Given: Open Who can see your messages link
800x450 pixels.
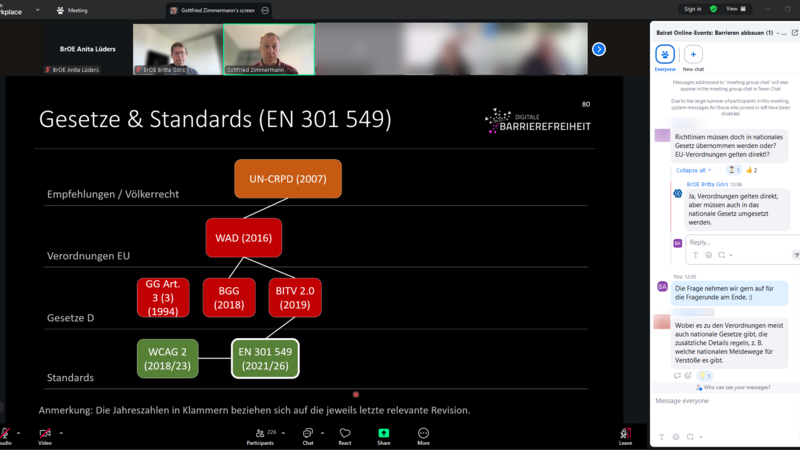Looking at the screenshot, I should pyautogui.click(x=735, y=386).
